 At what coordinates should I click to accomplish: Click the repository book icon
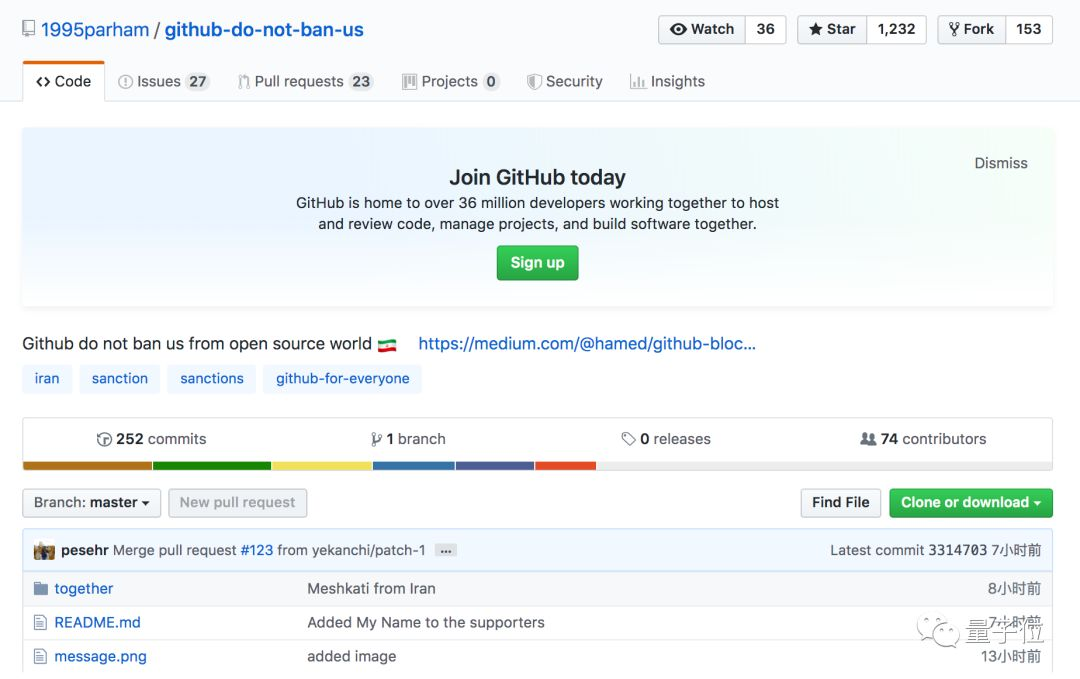[29, 29]
